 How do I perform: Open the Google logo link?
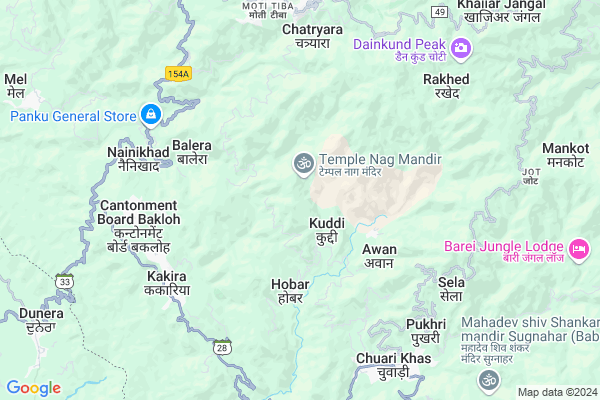pyautogui.click(x=34, y=388)
